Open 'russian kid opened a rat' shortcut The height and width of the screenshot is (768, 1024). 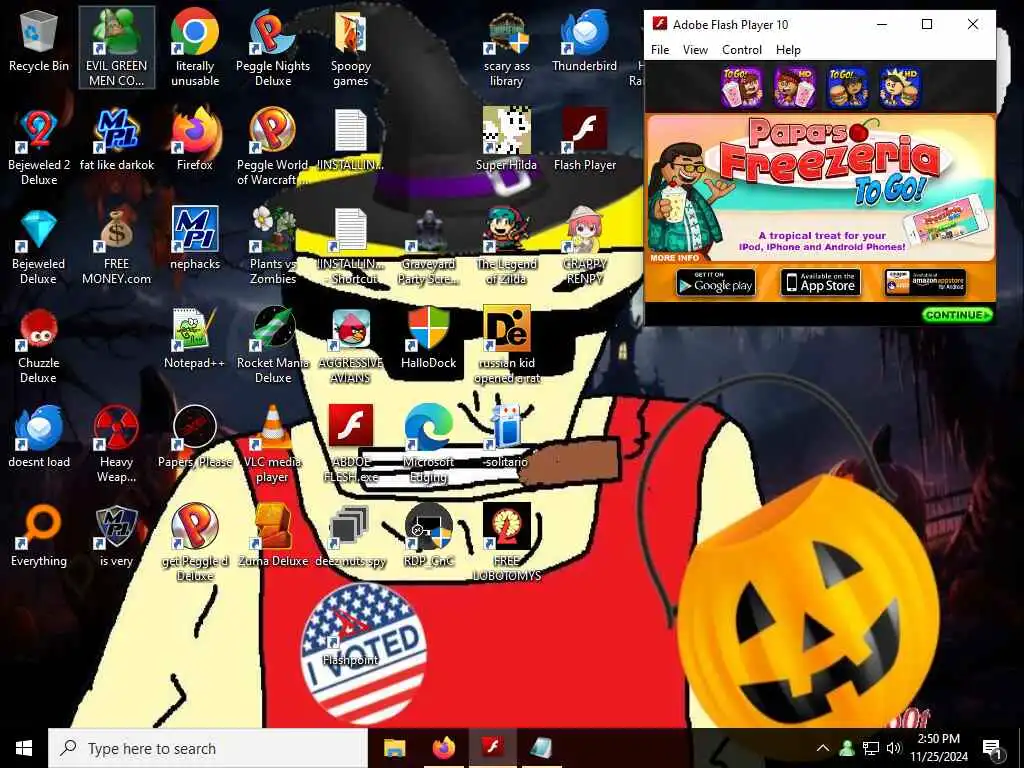[507, 345]
